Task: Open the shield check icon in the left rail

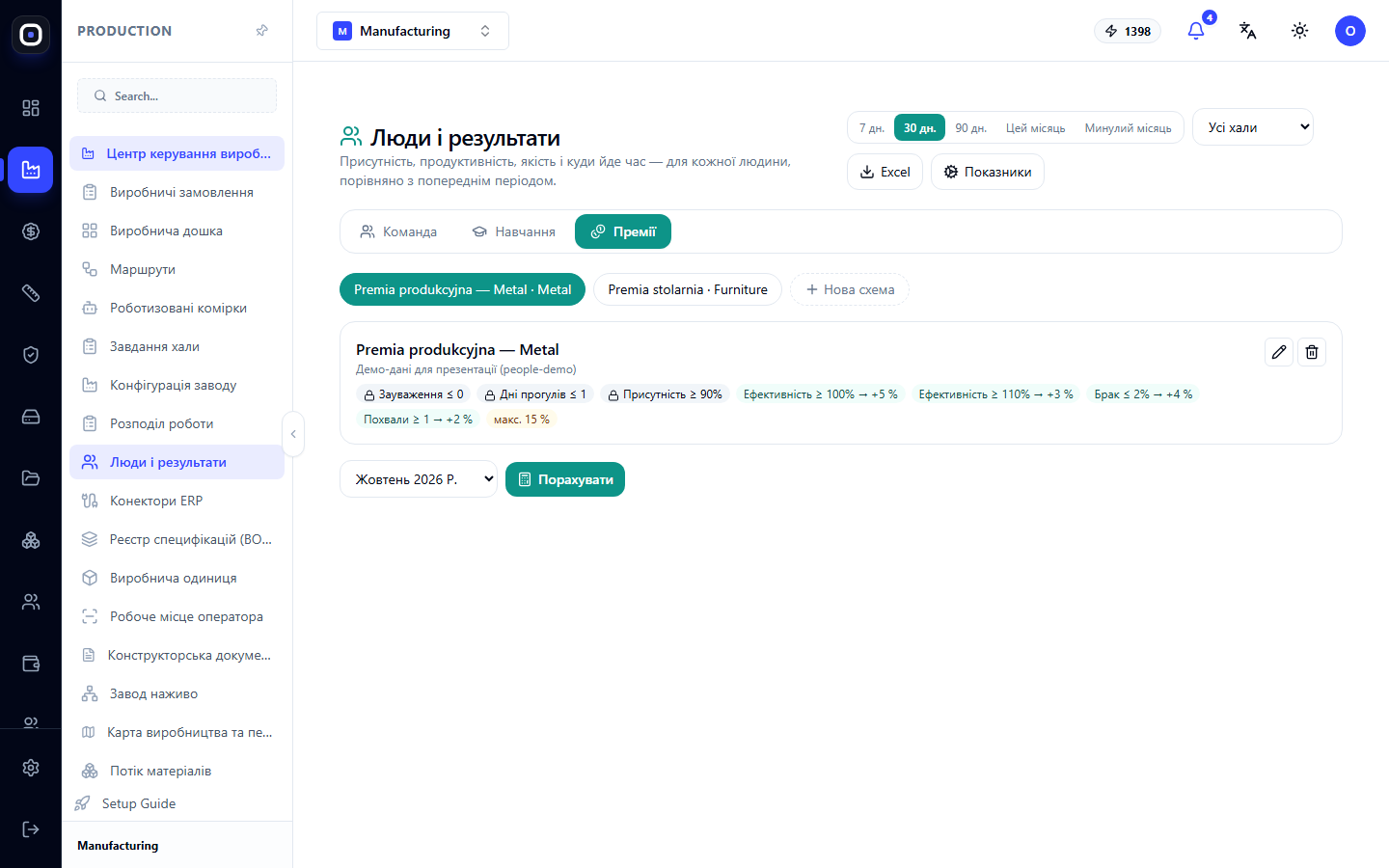Action: [x=31, y=355]
